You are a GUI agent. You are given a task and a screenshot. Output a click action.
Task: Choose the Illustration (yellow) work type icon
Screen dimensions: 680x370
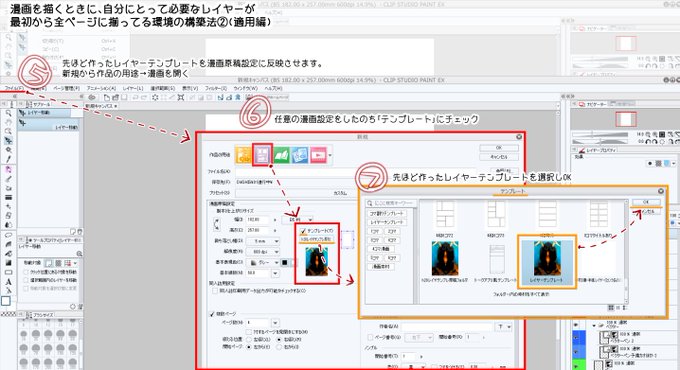pos(244,155)
